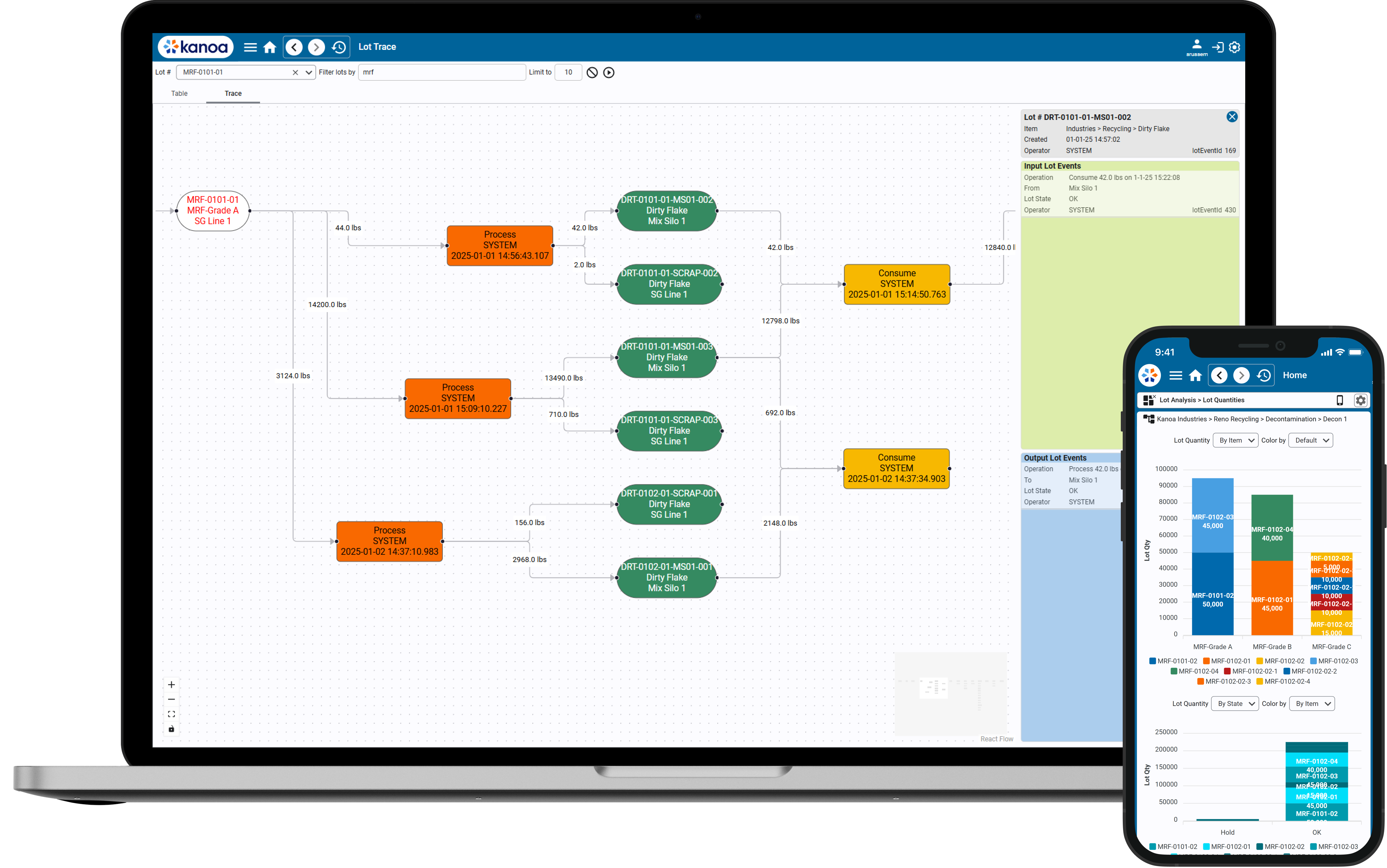The height and width of the screenshot is (868, 1387).
Task: Open the hamburger menu in Lot Trace header
Action: point(250,47)
